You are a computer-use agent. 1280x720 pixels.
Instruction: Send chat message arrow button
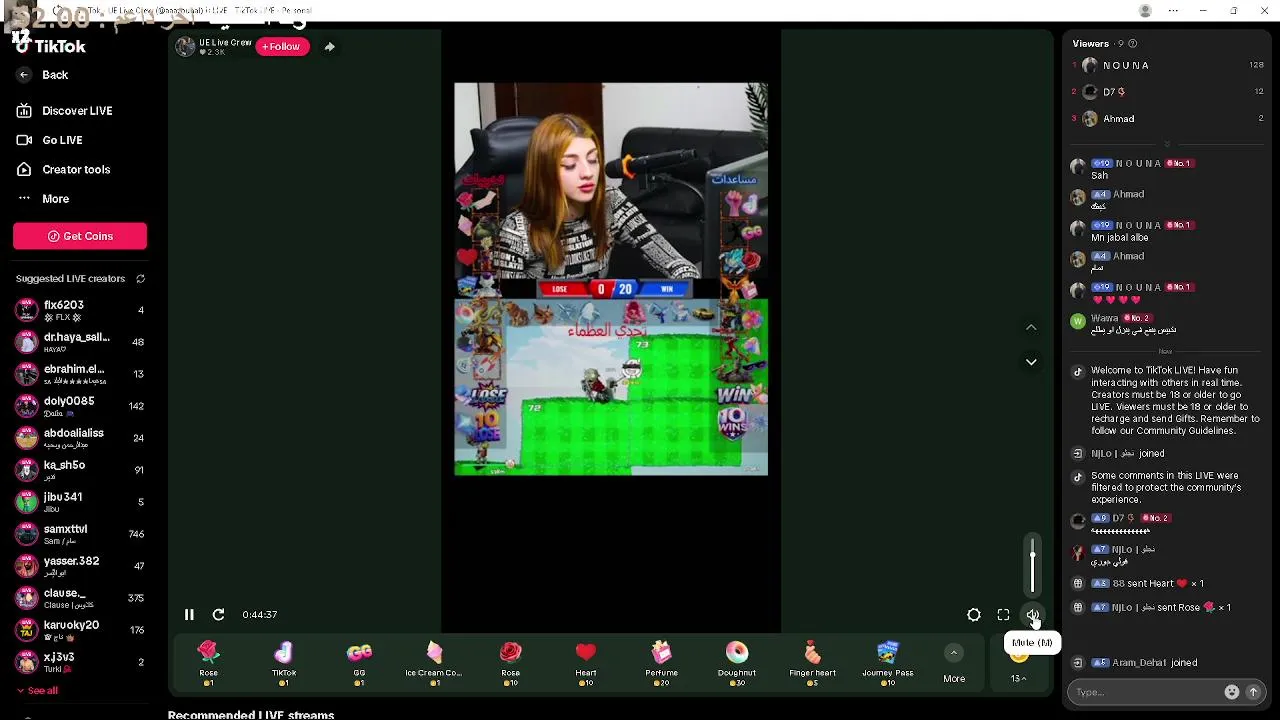(1253, 692)
